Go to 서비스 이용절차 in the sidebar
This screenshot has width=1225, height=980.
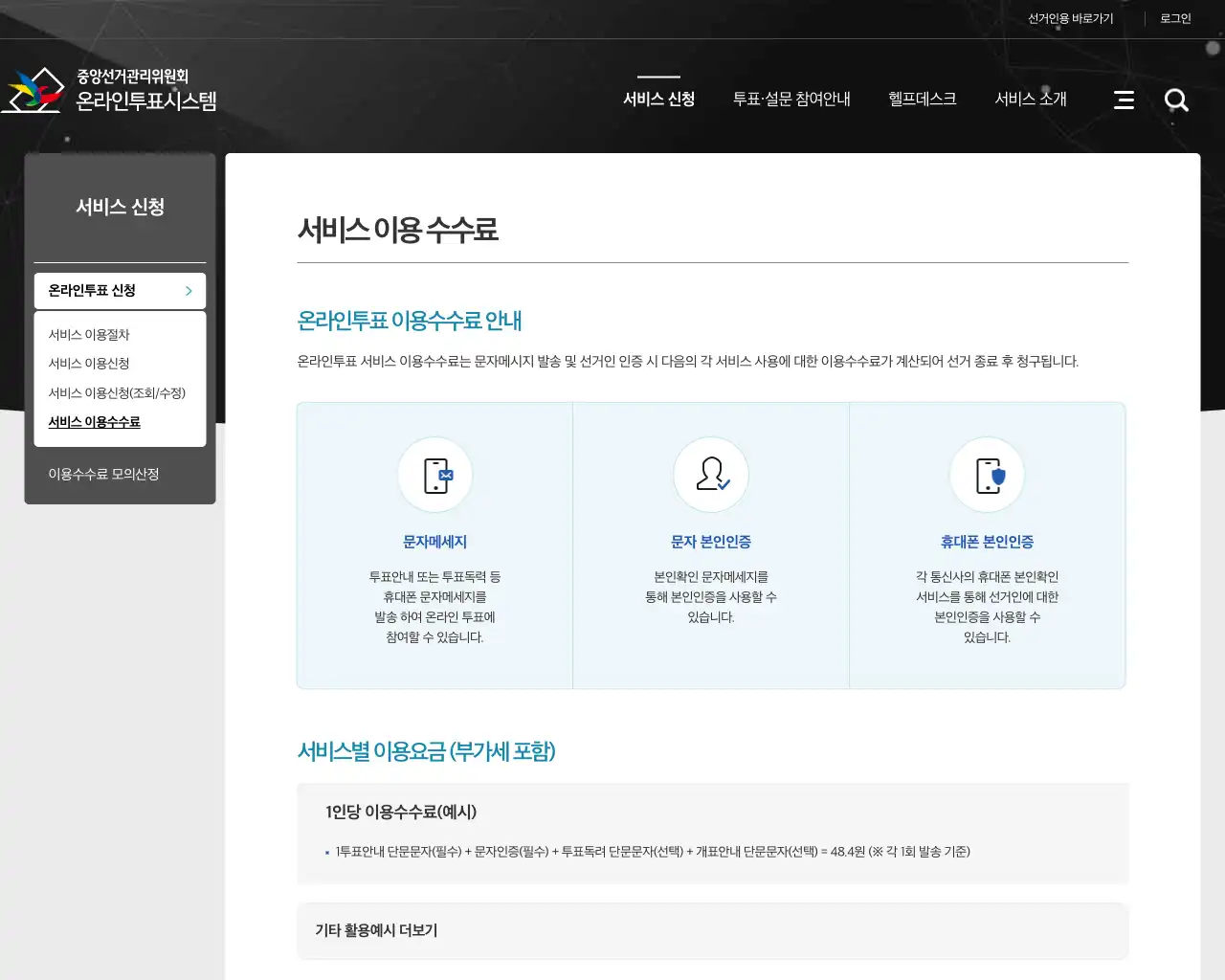[87, 334]
